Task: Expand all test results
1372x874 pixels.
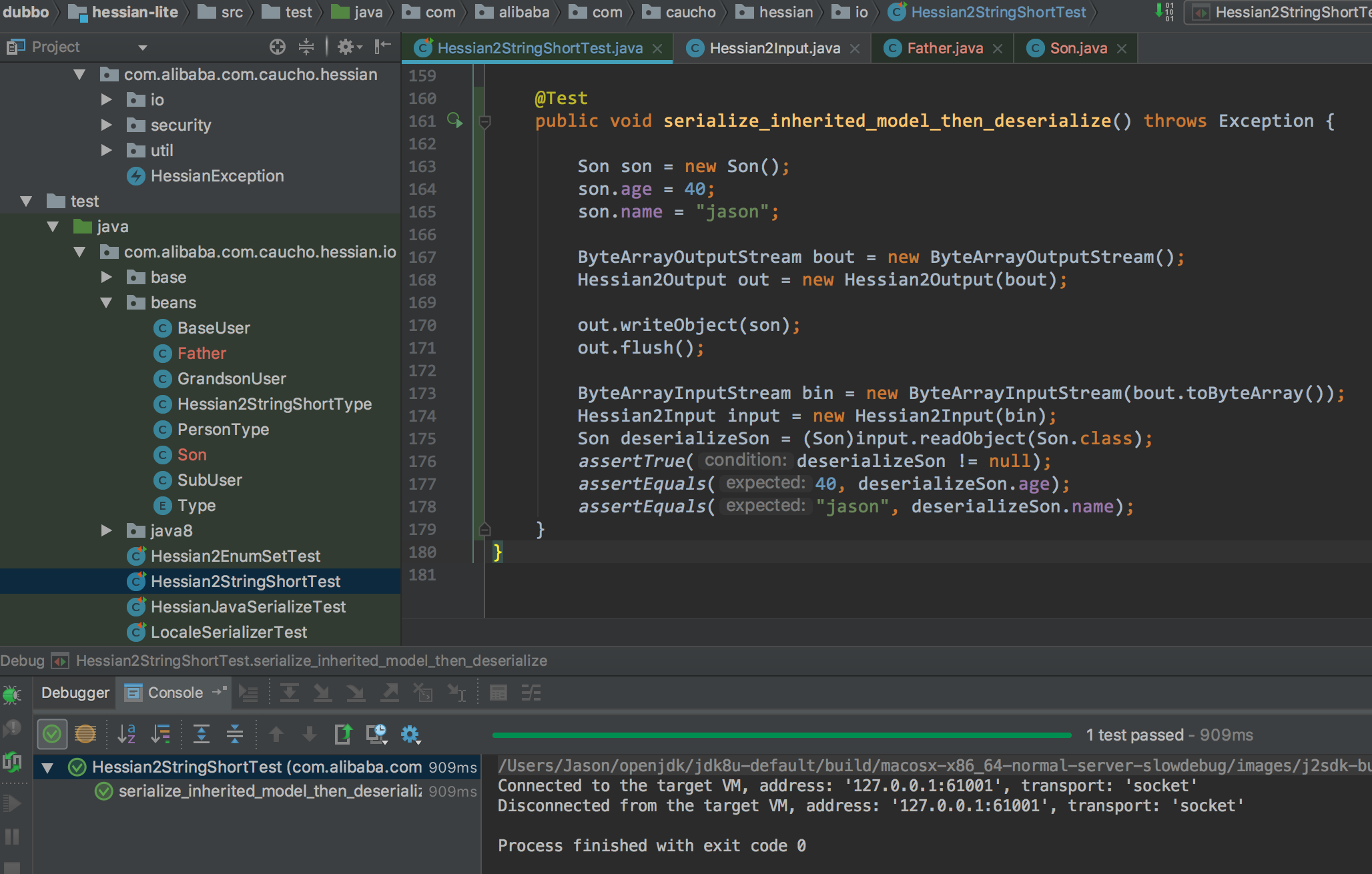Action: tap(202, 735)
